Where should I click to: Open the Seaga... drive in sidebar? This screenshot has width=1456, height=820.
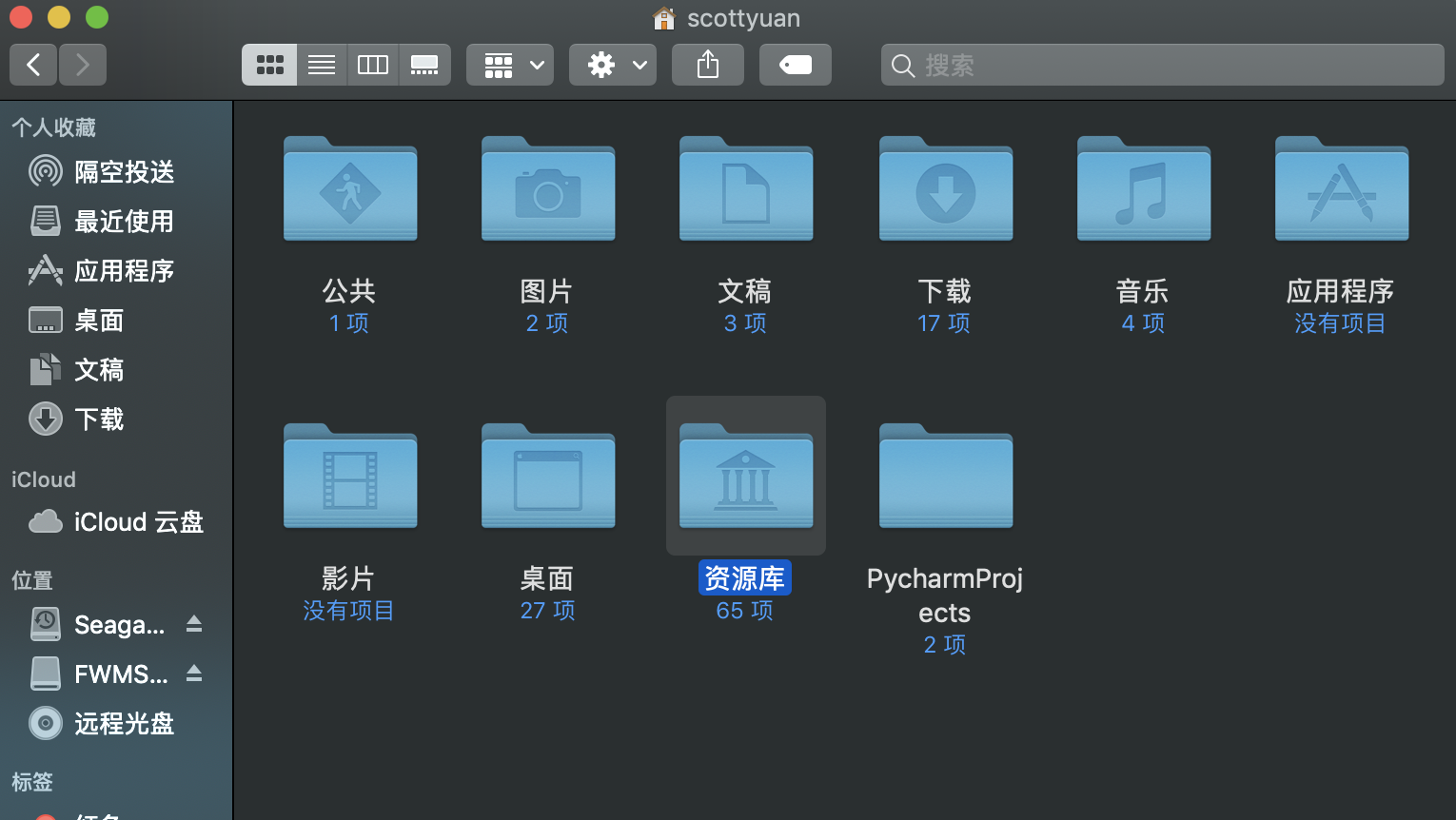(97, 624)
